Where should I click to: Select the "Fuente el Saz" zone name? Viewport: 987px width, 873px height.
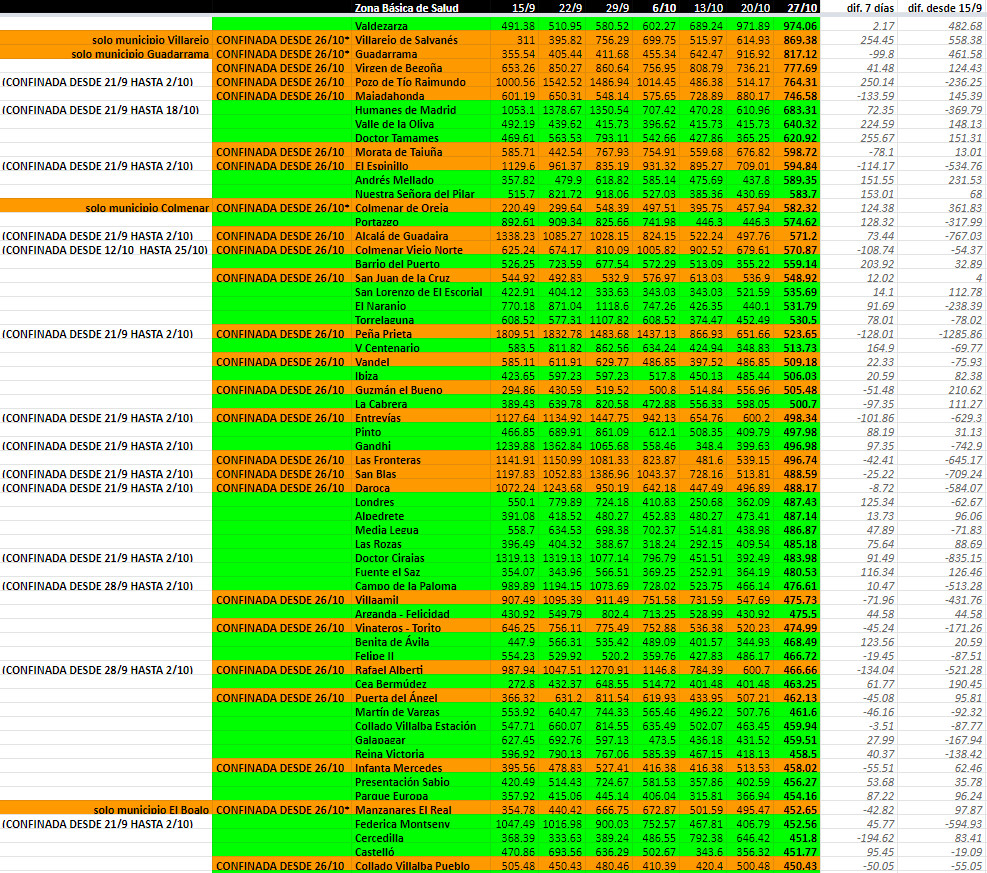(388, 572)
